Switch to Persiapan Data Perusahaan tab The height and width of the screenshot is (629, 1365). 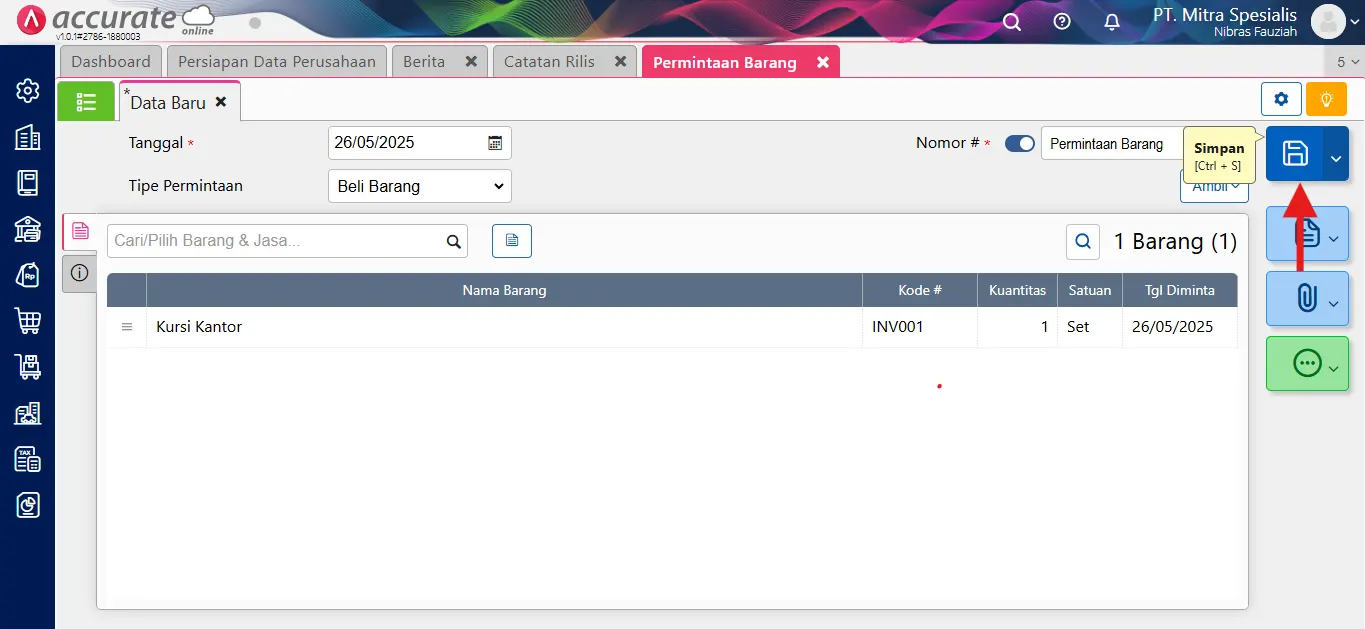tap(276, 62)
